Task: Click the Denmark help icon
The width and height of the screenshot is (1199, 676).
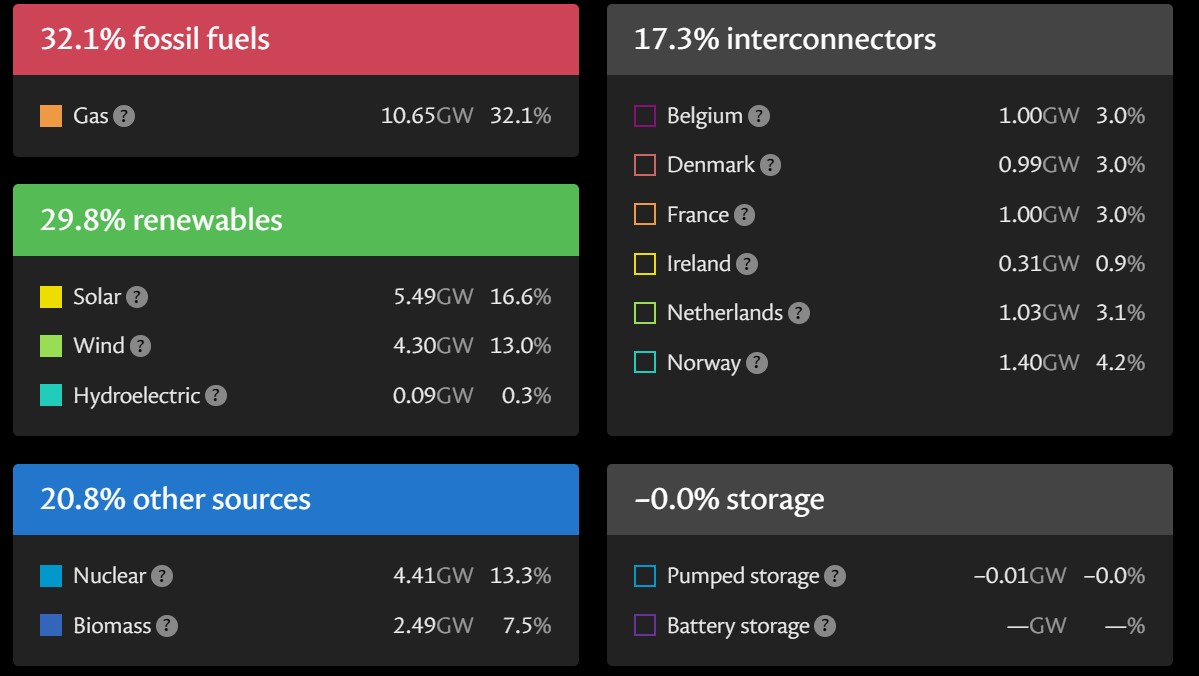Action: pyautogui.click(x=770, y=165)
